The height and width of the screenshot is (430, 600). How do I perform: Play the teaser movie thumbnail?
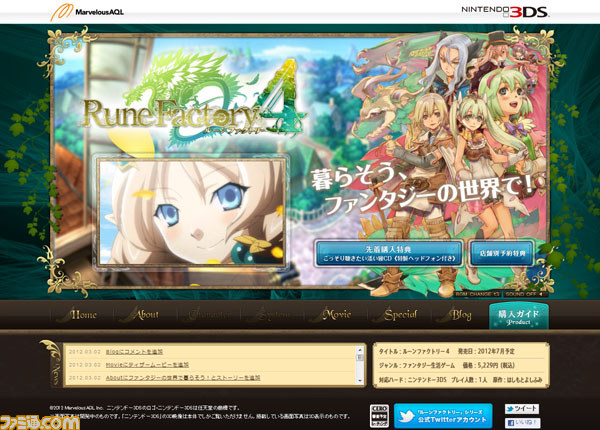tap(192, 212)
